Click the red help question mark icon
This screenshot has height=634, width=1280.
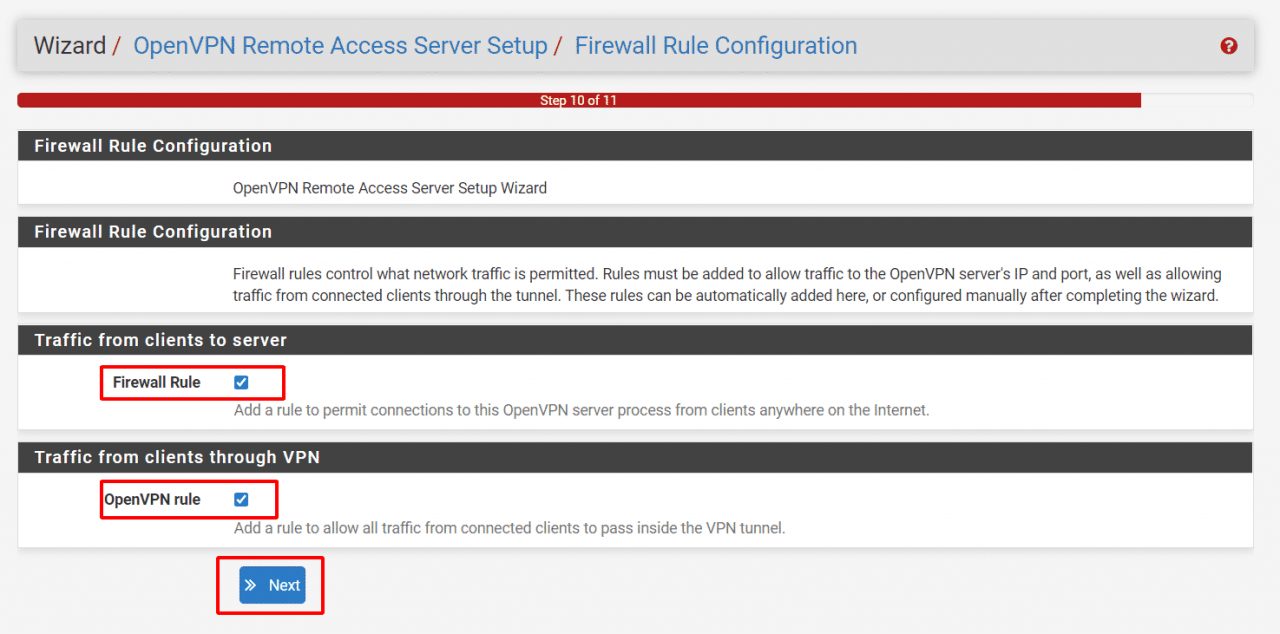[x=1229, y=46]
